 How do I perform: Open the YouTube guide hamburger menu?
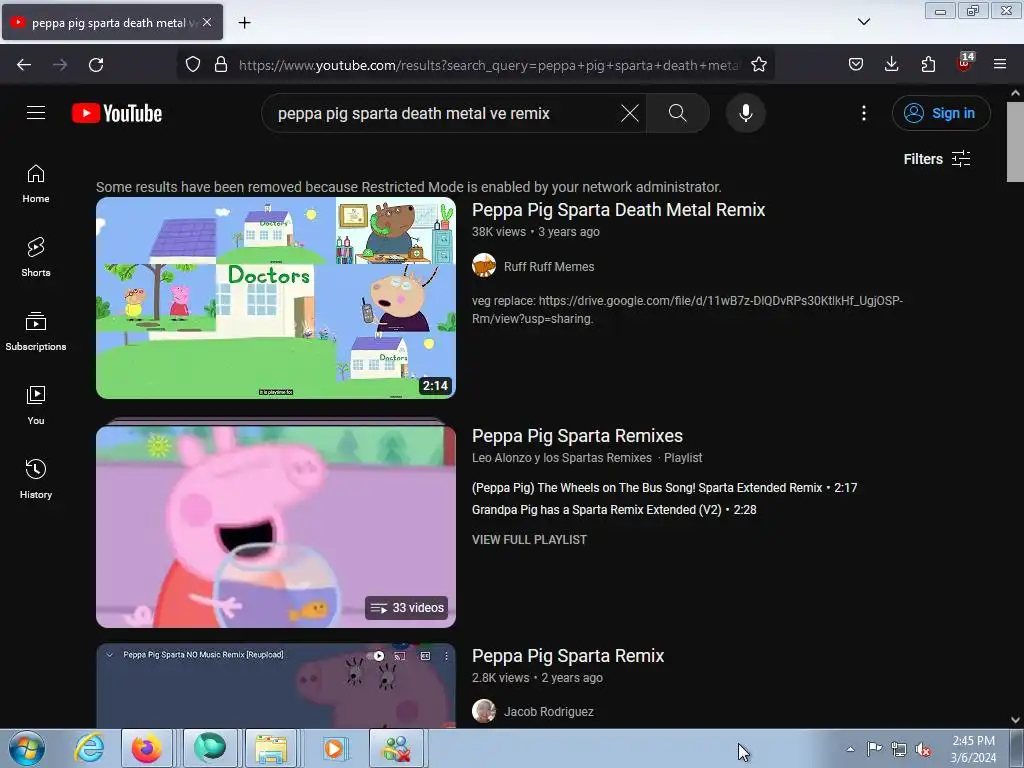tap(36, 113)
